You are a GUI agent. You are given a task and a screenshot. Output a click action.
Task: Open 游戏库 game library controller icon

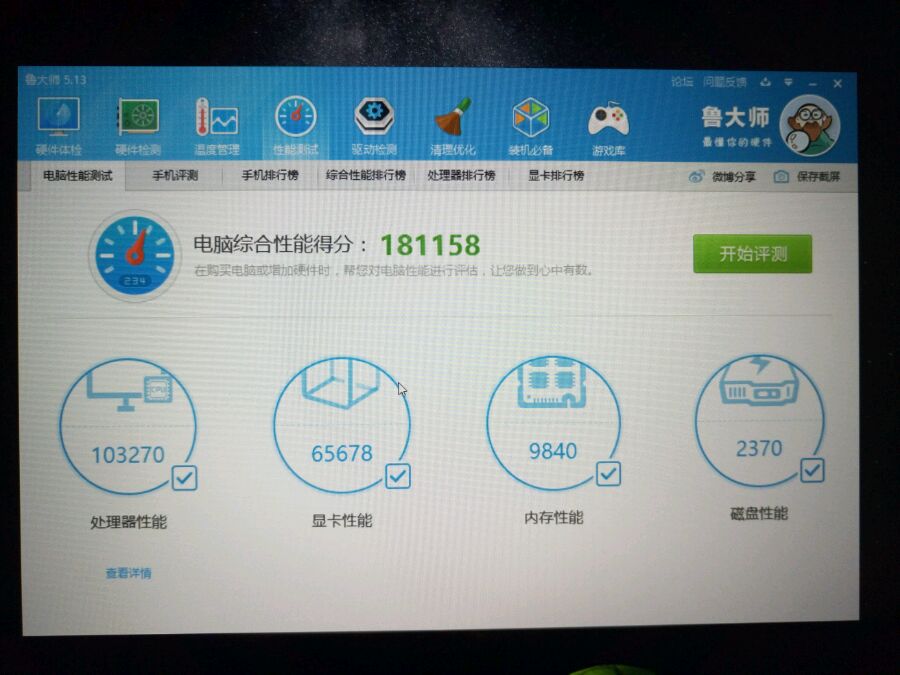click(608, 119)
